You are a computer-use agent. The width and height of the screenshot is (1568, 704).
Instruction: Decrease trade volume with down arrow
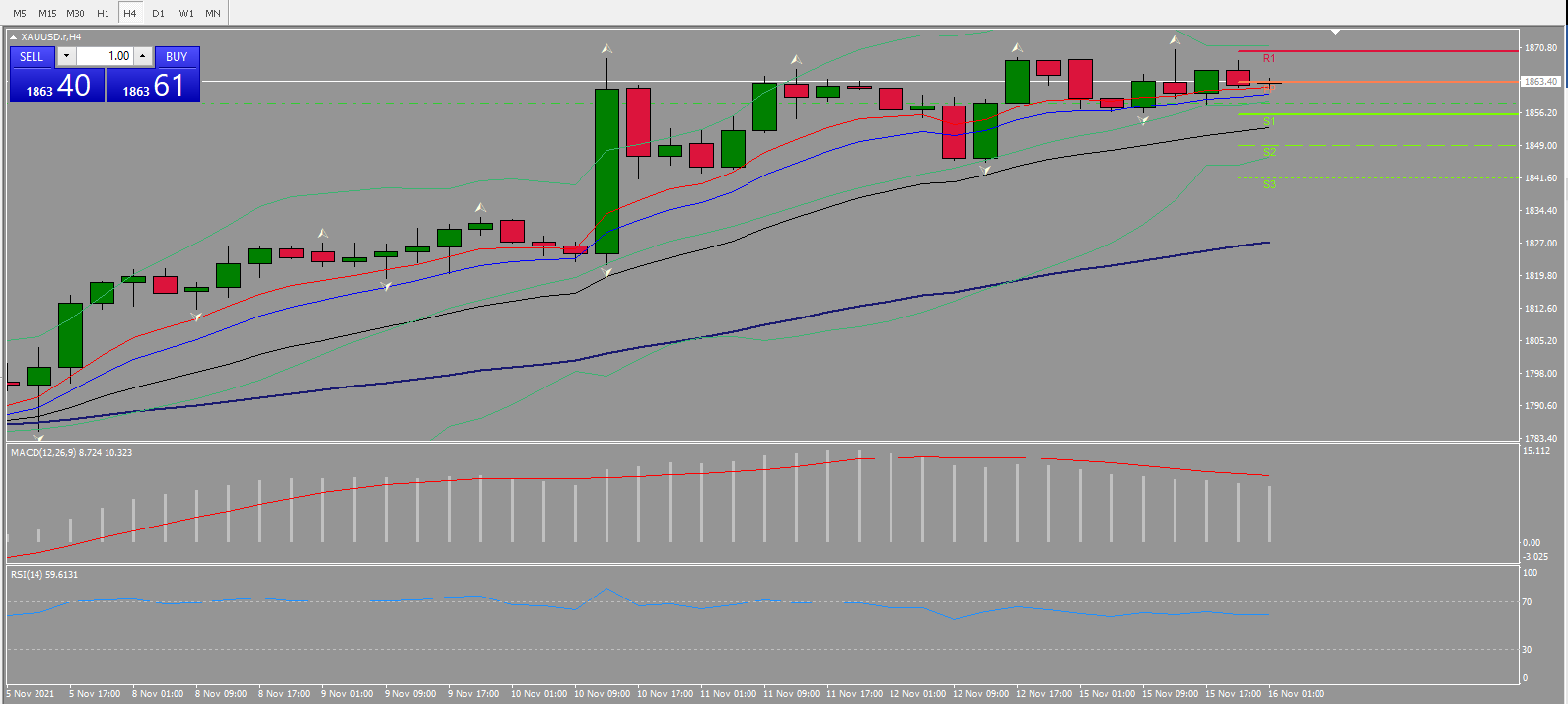(x=66, y=56)
